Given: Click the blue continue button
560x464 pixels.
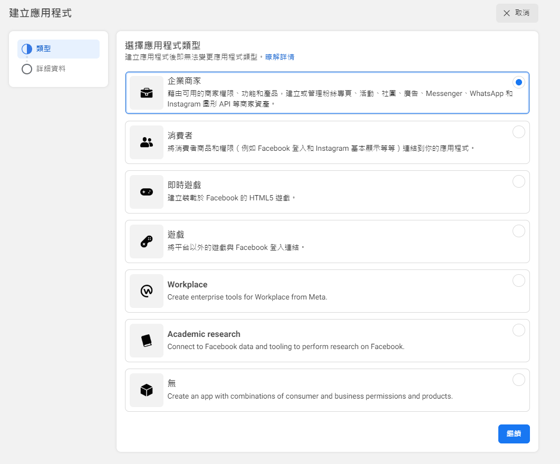Looking at the screenshot, I should 514,434.
